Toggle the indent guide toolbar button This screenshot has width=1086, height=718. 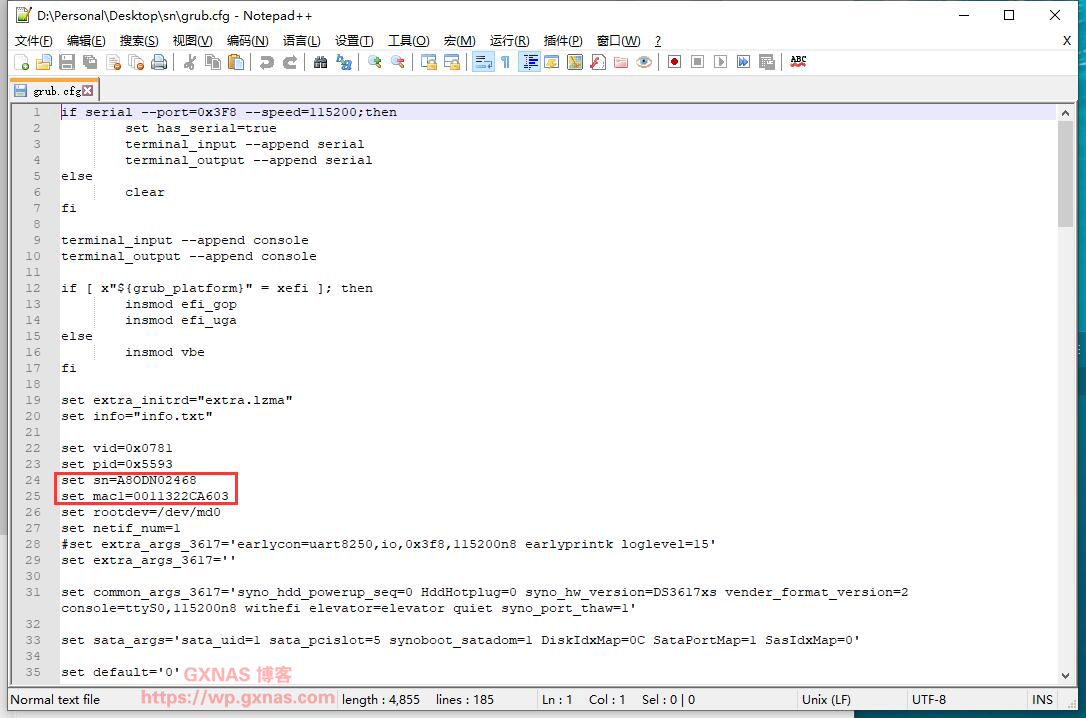[x=530, y=62]
